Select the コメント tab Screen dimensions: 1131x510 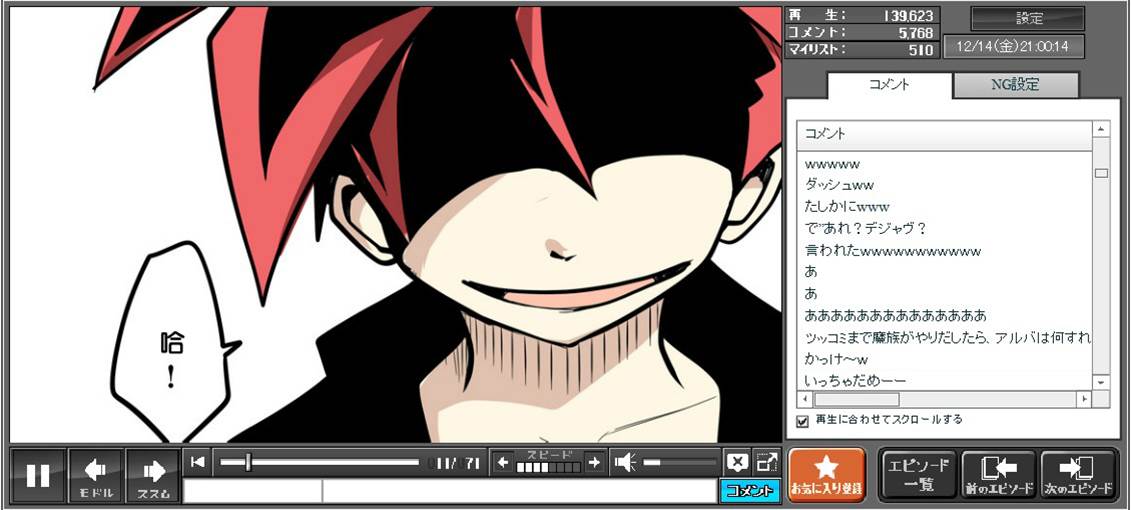click(x=889, y=85)
